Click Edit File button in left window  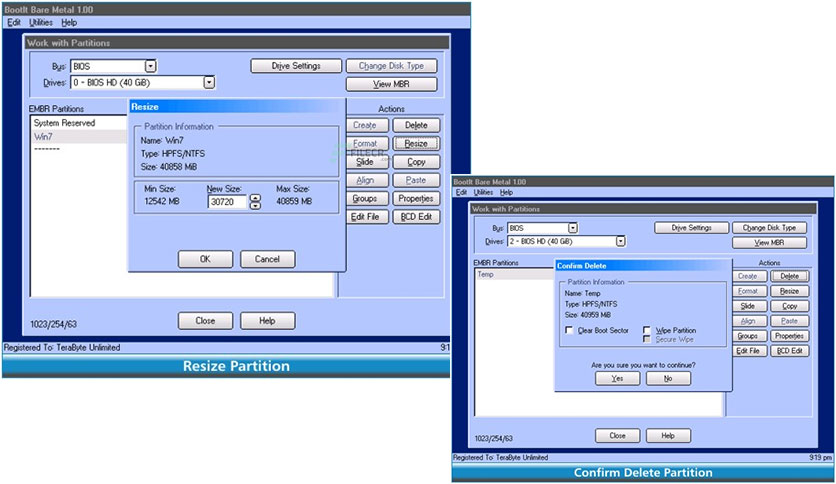point(367,217)
